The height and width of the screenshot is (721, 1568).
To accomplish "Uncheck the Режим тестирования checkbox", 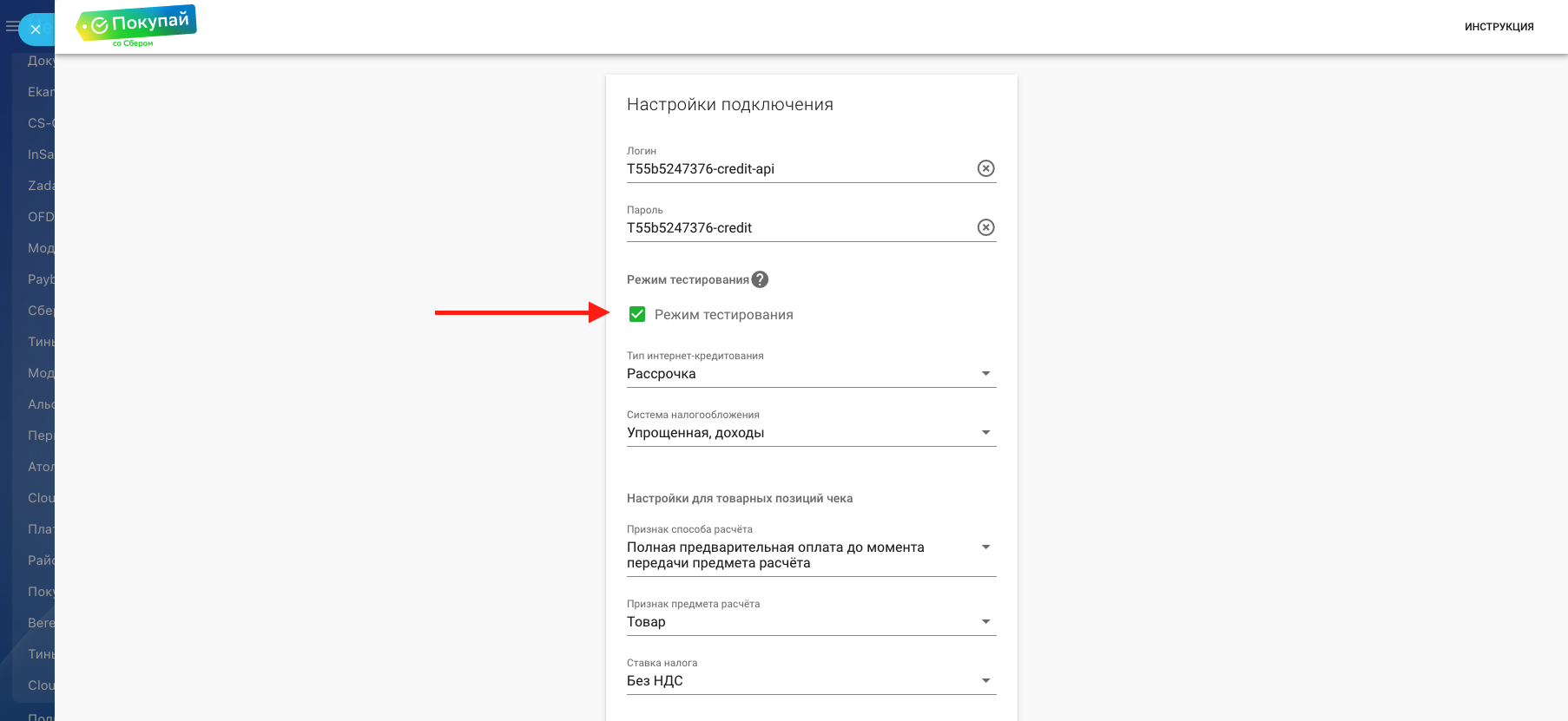I will [x=637, y=314].
